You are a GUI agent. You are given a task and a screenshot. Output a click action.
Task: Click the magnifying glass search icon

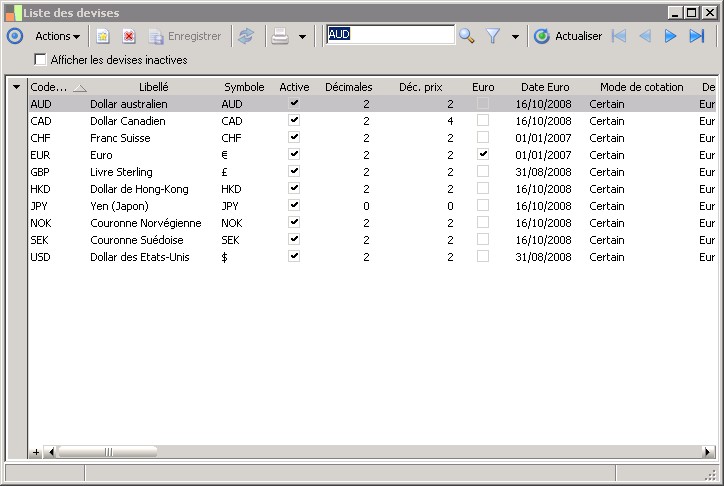click(x=467, y=36)
